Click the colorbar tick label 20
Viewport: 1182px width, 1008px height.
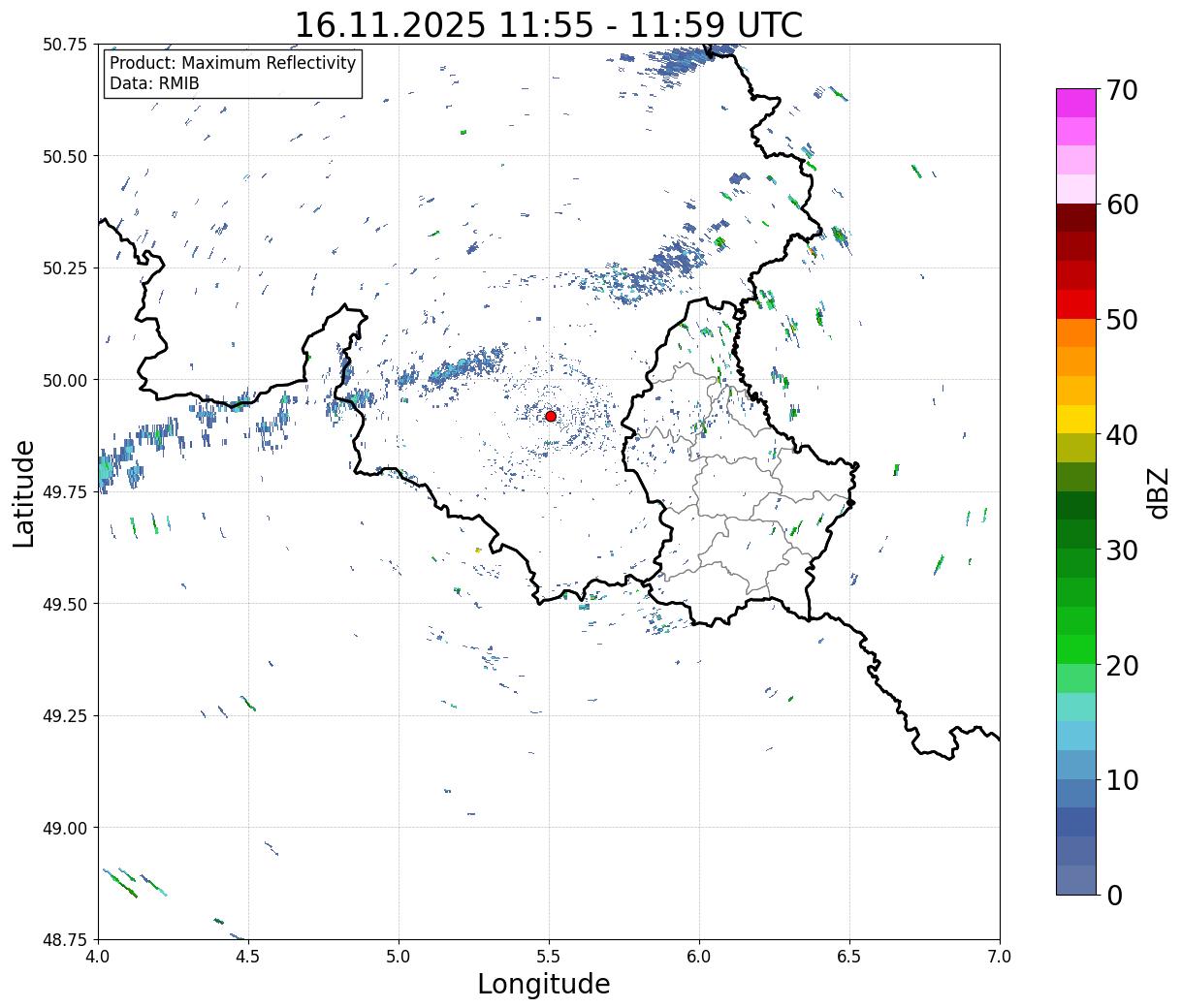coord(1122,665)
